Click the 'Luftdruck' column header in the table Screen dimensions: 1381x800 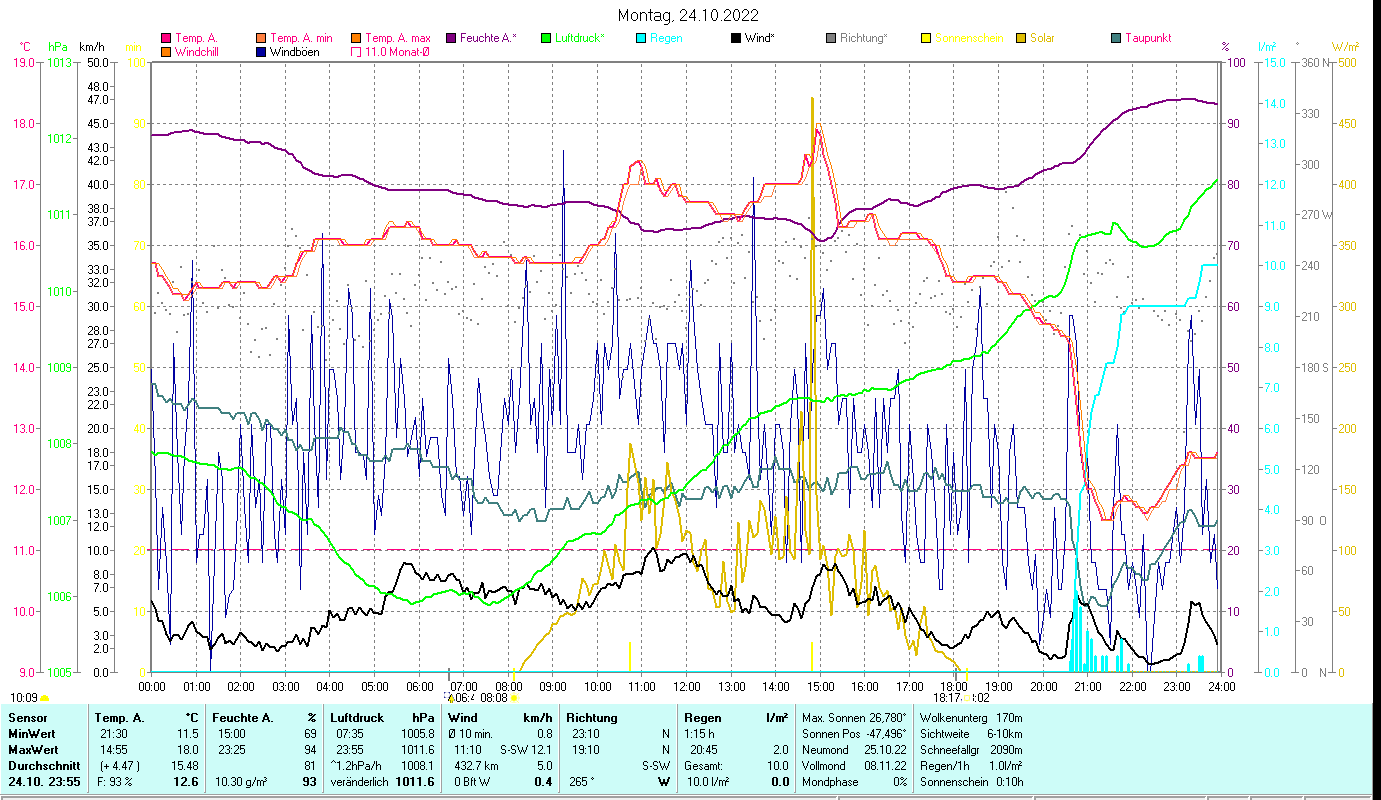pos(358,718)
